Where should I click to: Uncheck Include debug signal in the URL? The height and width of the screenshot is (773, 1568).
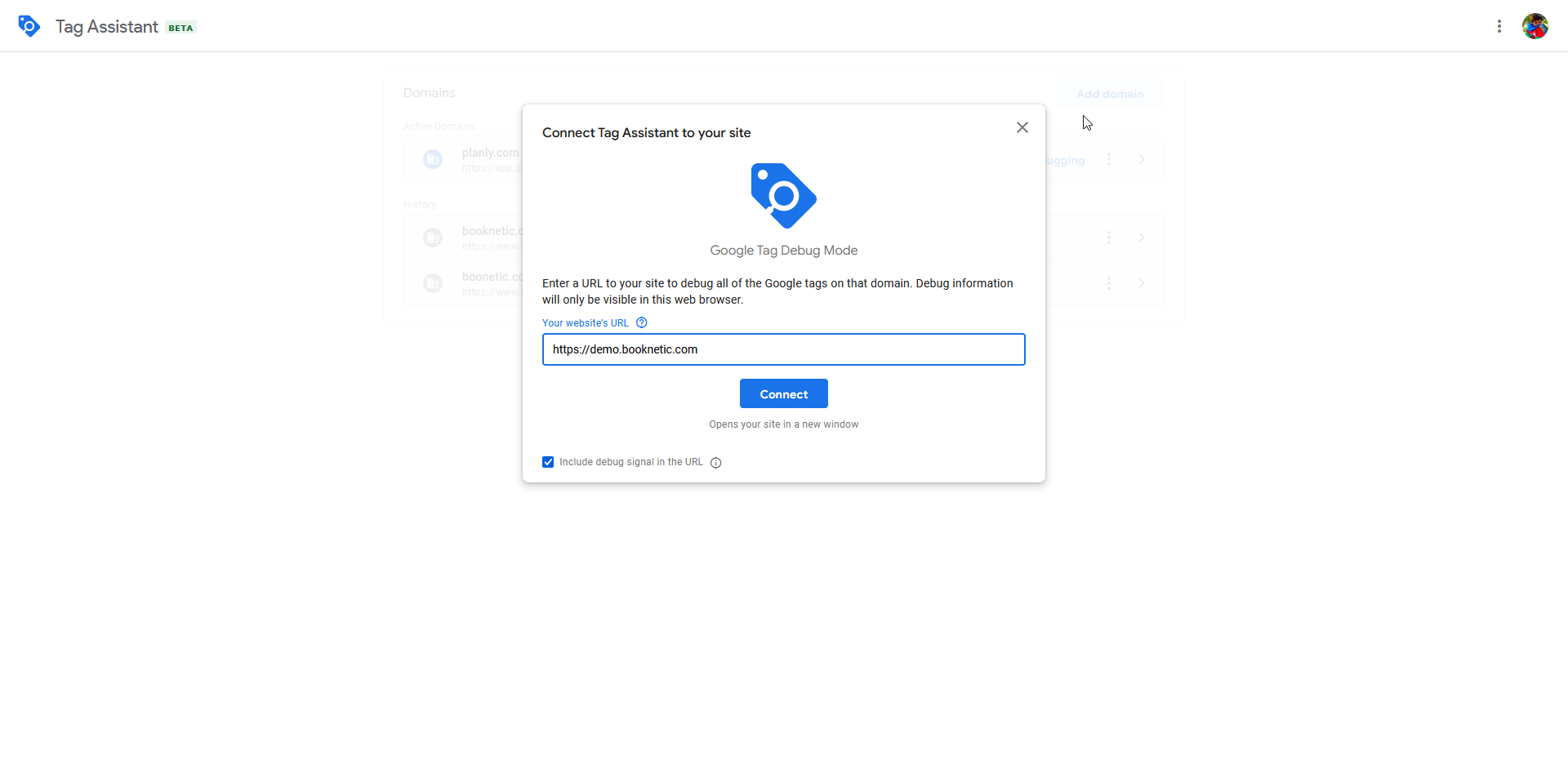tap(548, 462)
